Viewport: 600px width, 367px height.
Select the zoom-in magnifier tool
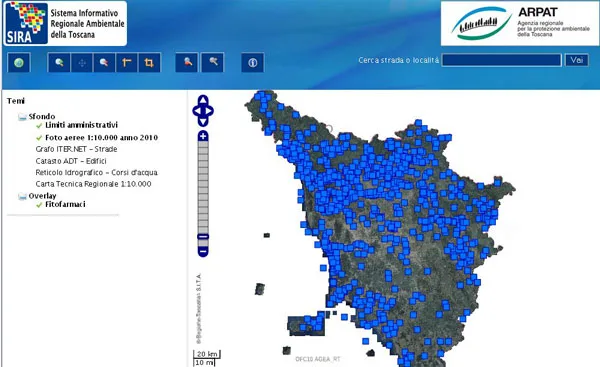59,63
